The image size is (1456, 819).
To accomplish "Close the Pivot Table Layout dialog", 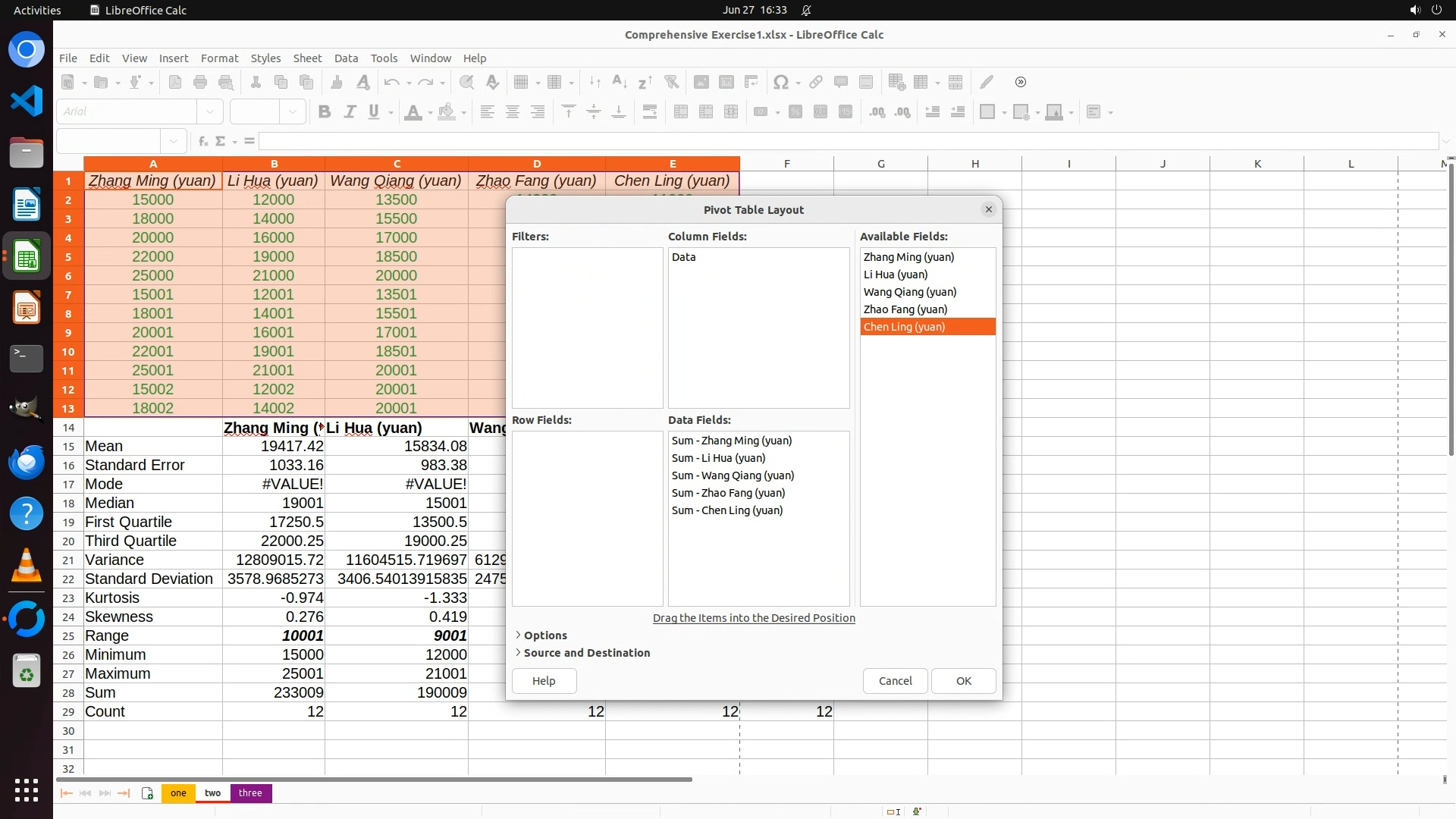I will [988, 210].
